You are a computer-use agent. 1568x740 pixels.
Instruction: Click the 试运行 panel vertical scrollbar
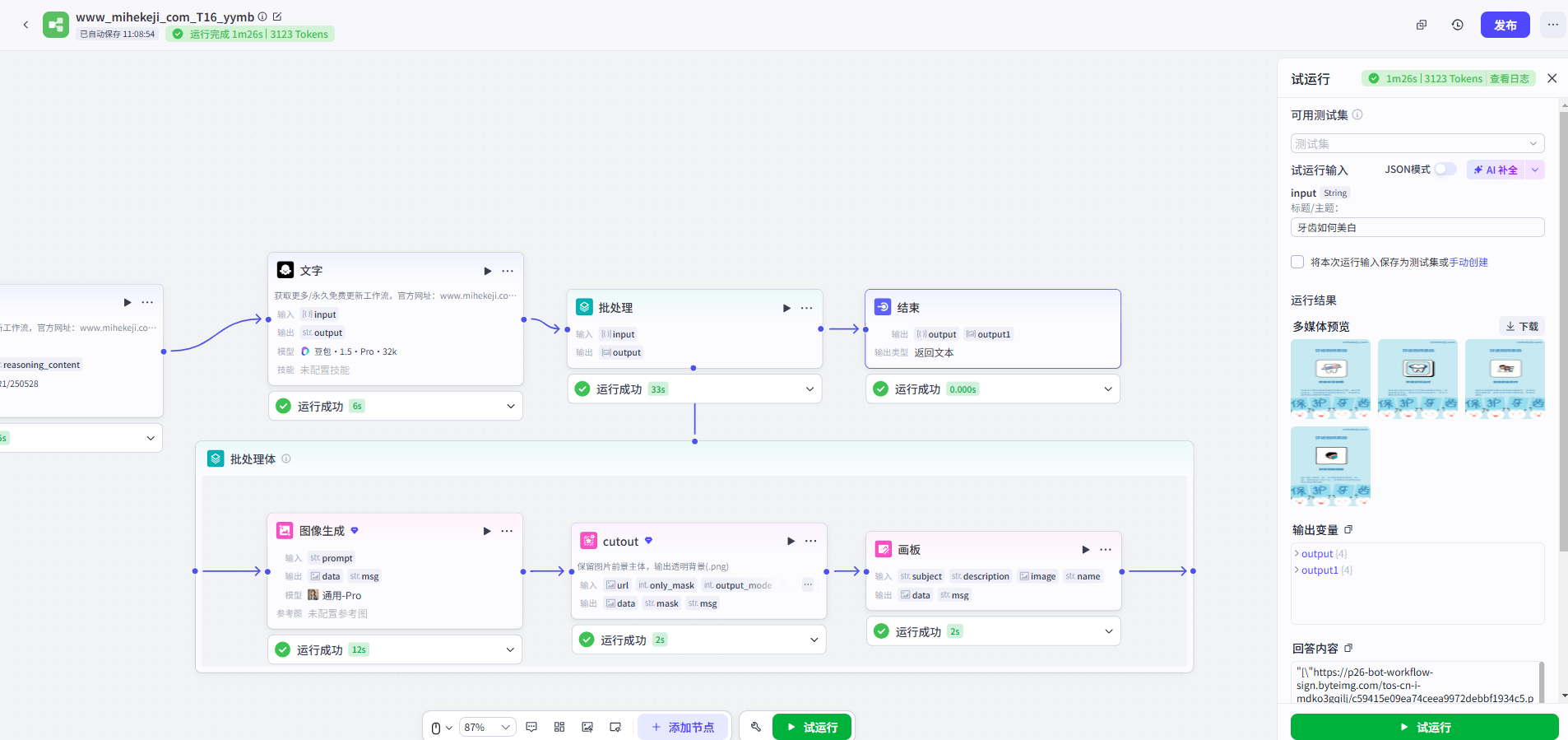(x=1563, y=329)
